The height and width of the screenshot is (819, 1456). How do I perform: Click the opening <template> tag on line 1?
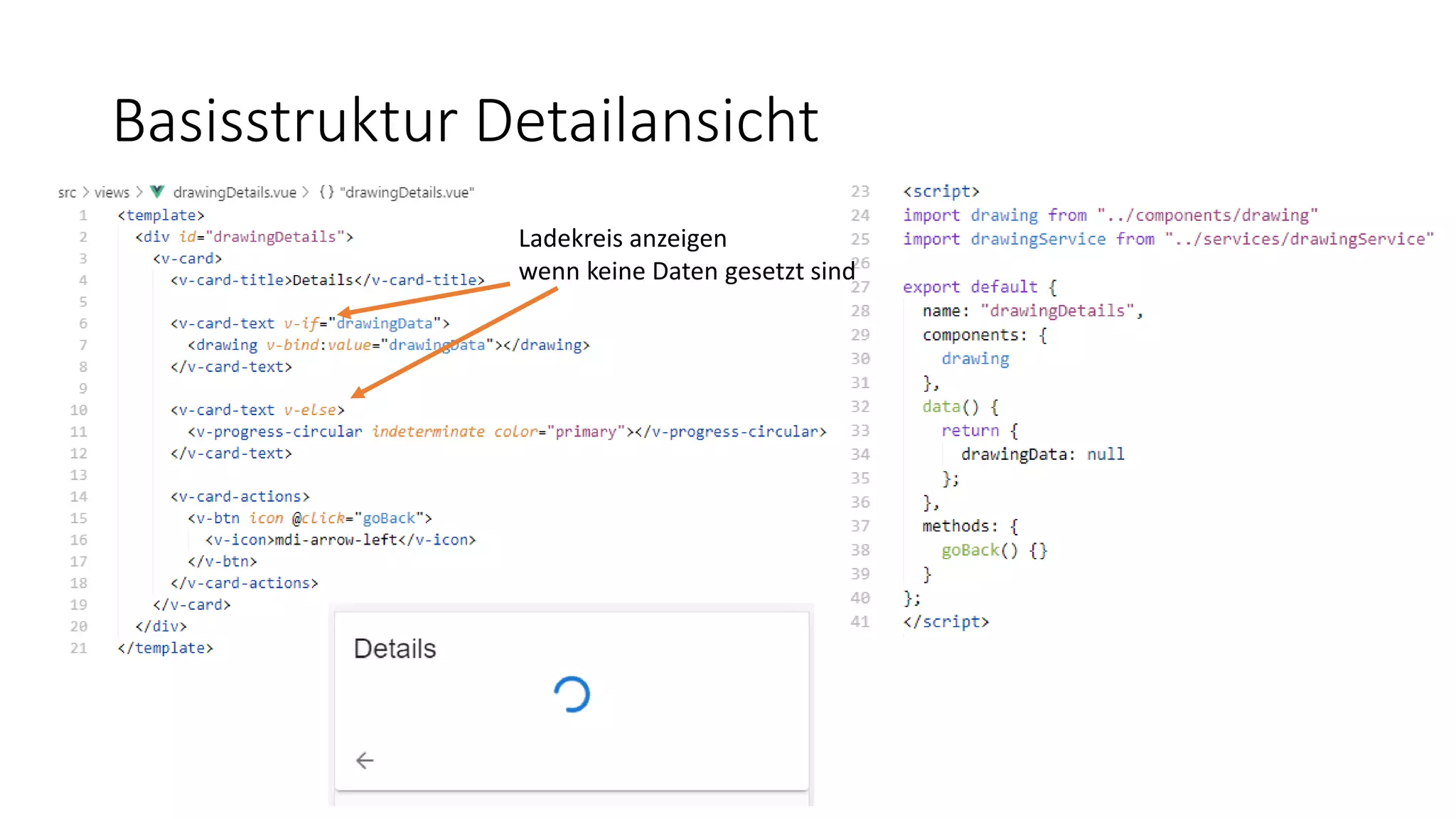[x=161, y=215]
